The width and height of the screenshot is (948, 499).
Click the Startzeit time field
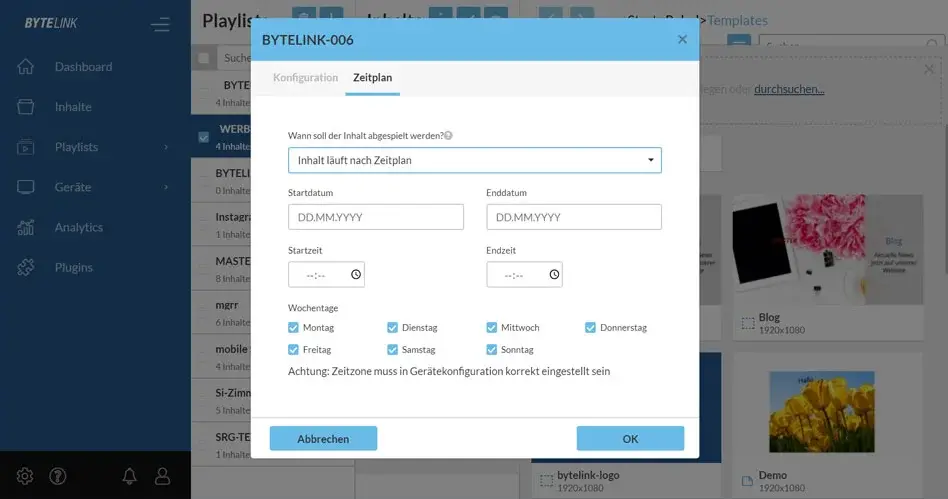click(326, 275)
